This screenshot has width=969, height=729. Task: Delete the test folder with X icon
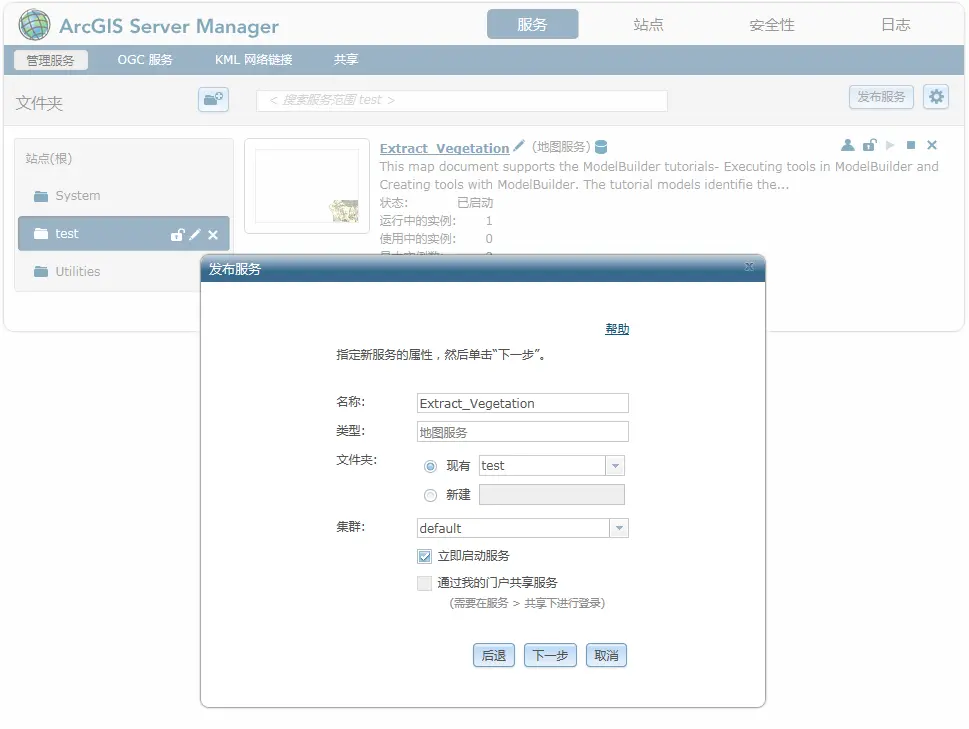click(213, 235)
